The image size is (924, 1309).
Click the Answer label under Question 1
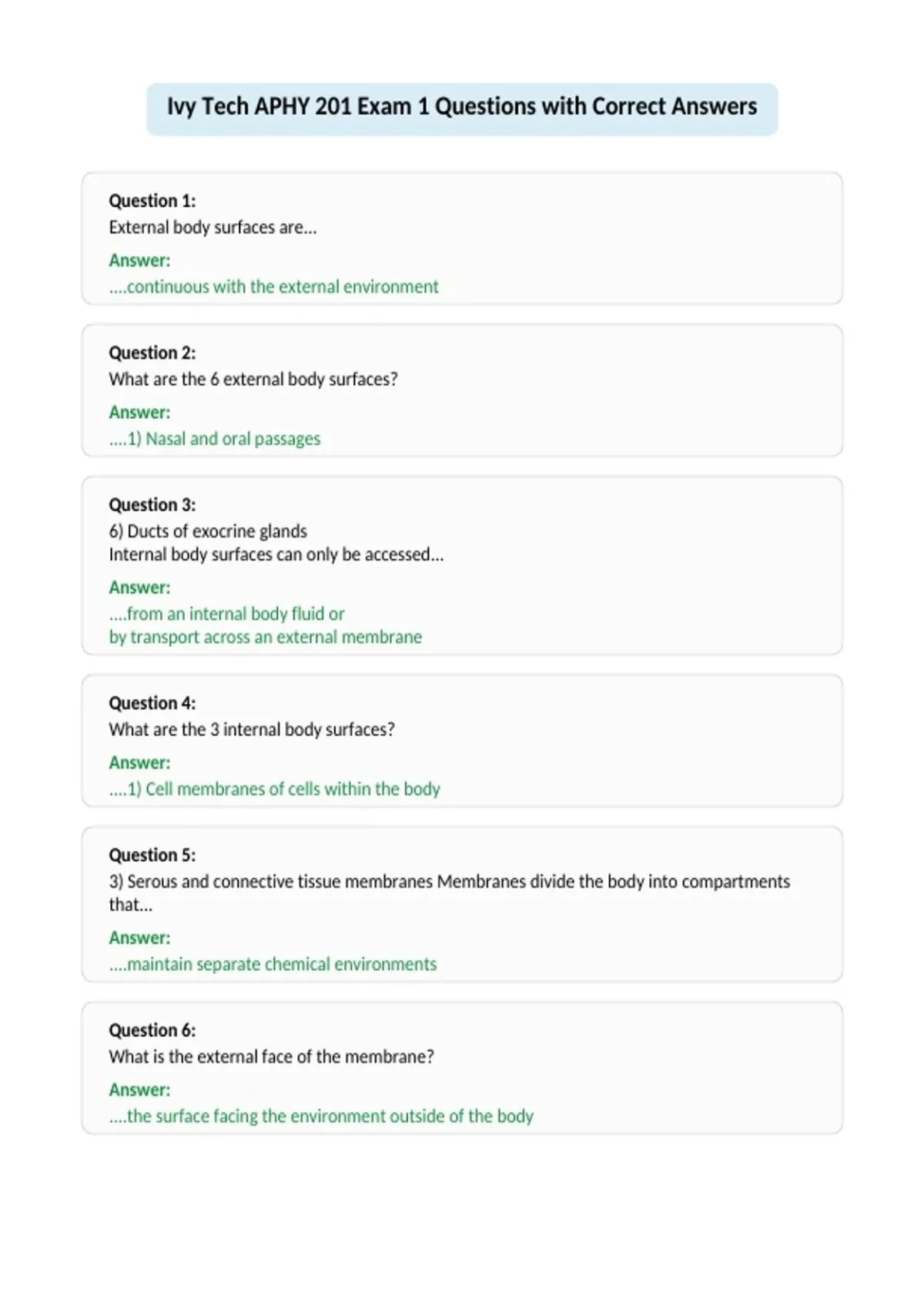coord(139,260)
